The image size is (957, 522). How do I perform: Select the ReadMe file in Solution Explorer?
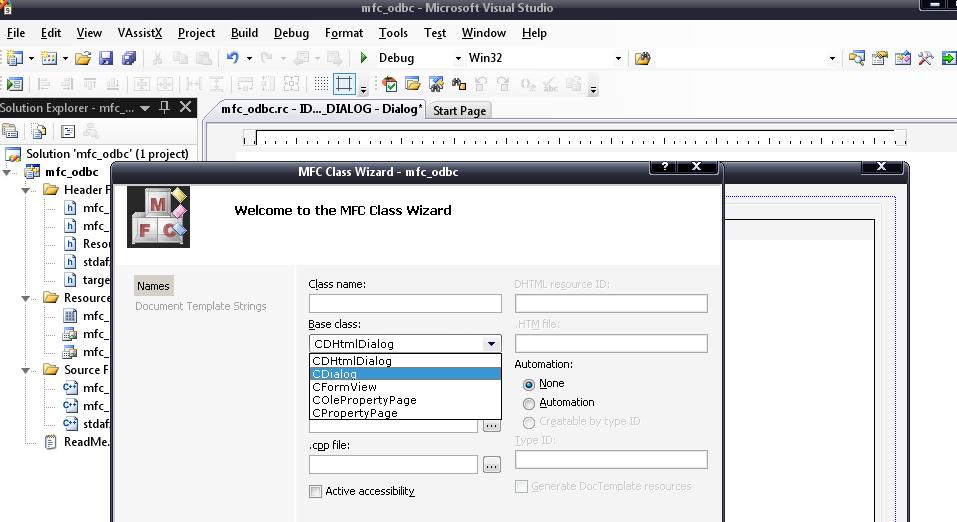pyautogui.click(x=77, y=442)
